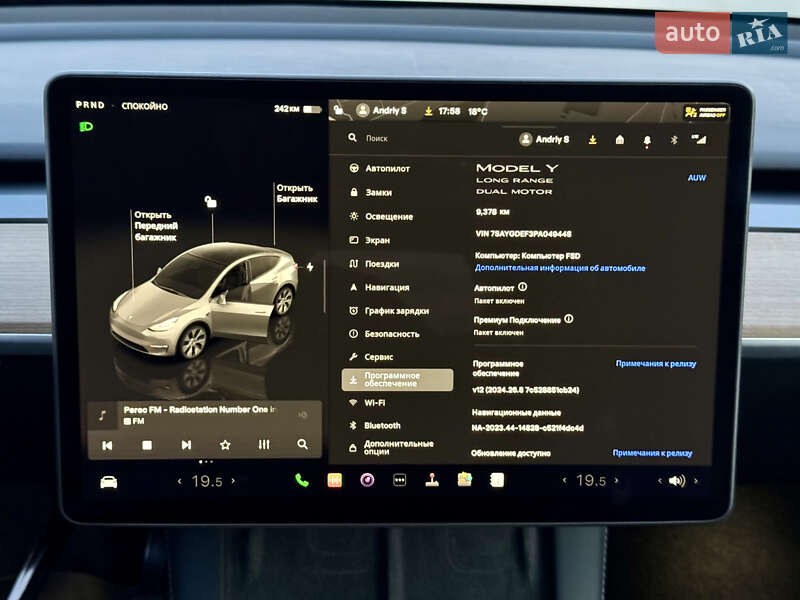This screenshot has width=800, height=600.
Task: Open the Экран display menu
Action: (x=369, y=240)
